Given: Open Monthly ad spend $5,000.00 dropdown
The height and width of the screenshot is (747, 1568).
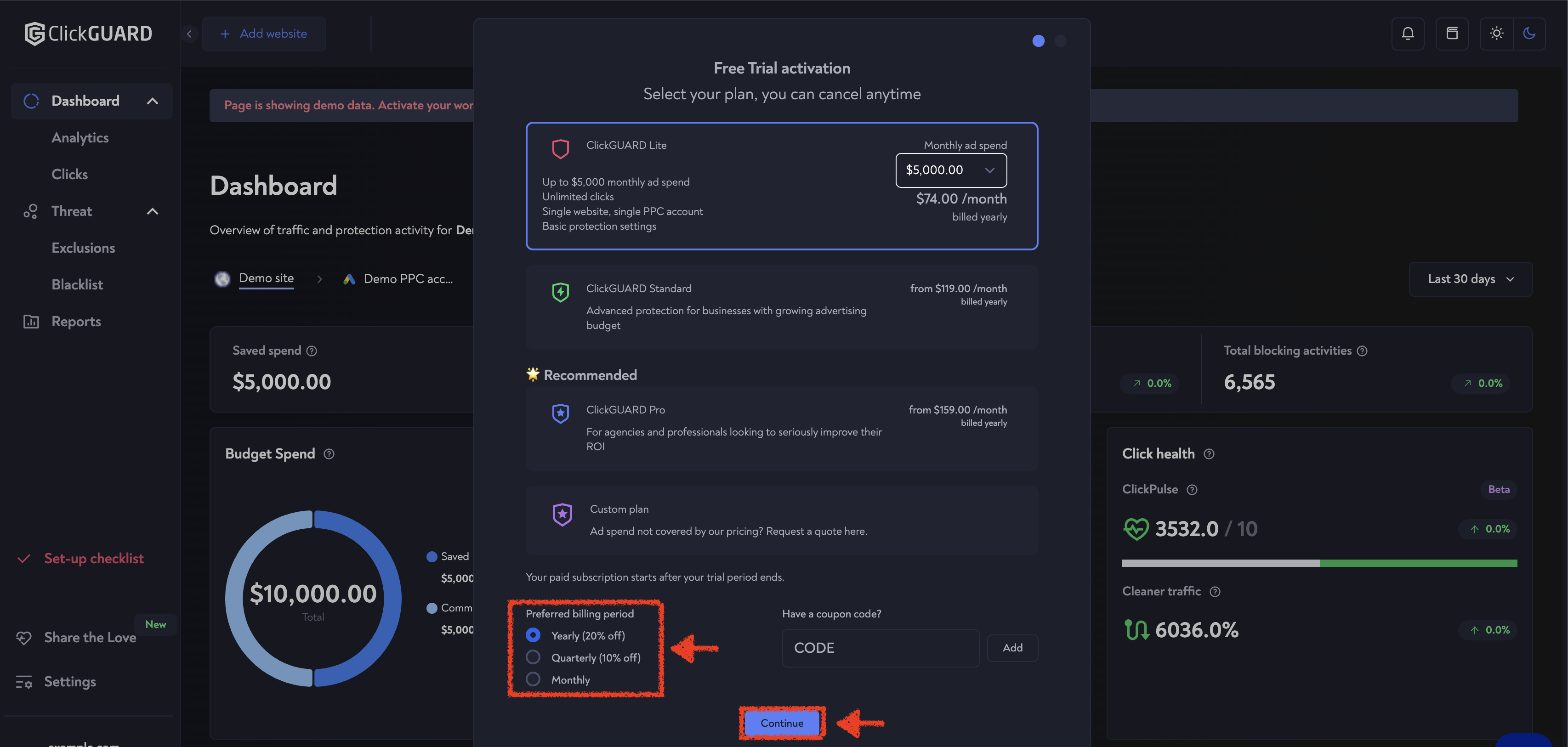Looking at the screenshot, I should point(951,170).
